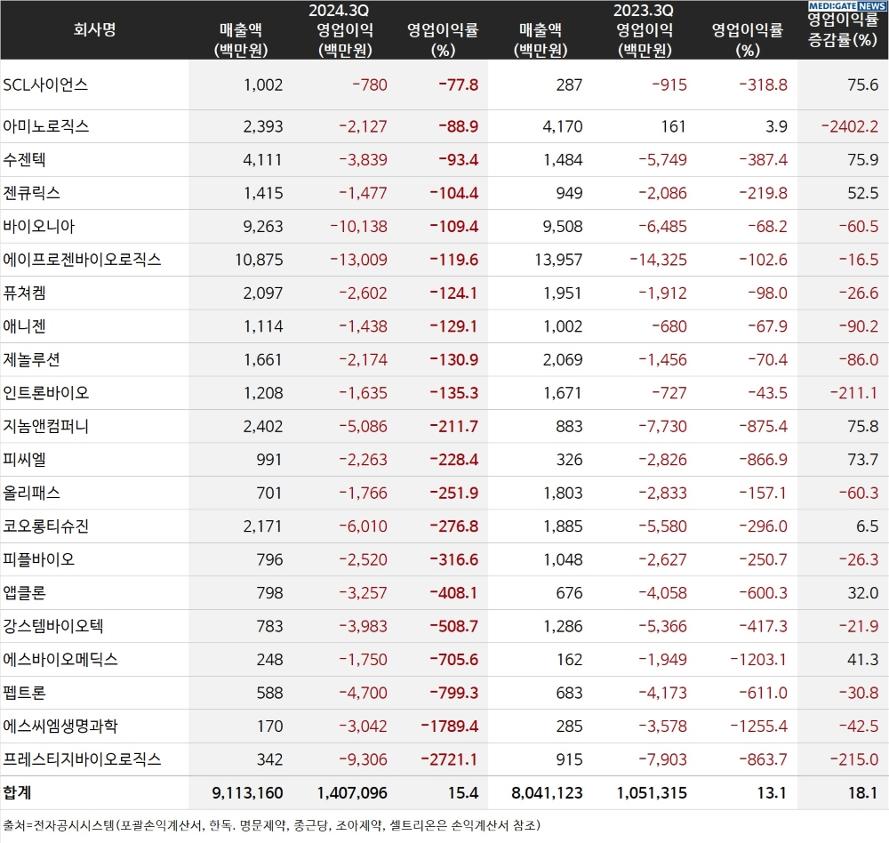Click the '아미노로직스' row name
The height and width of the screenshot is (843, 889).
46,126
